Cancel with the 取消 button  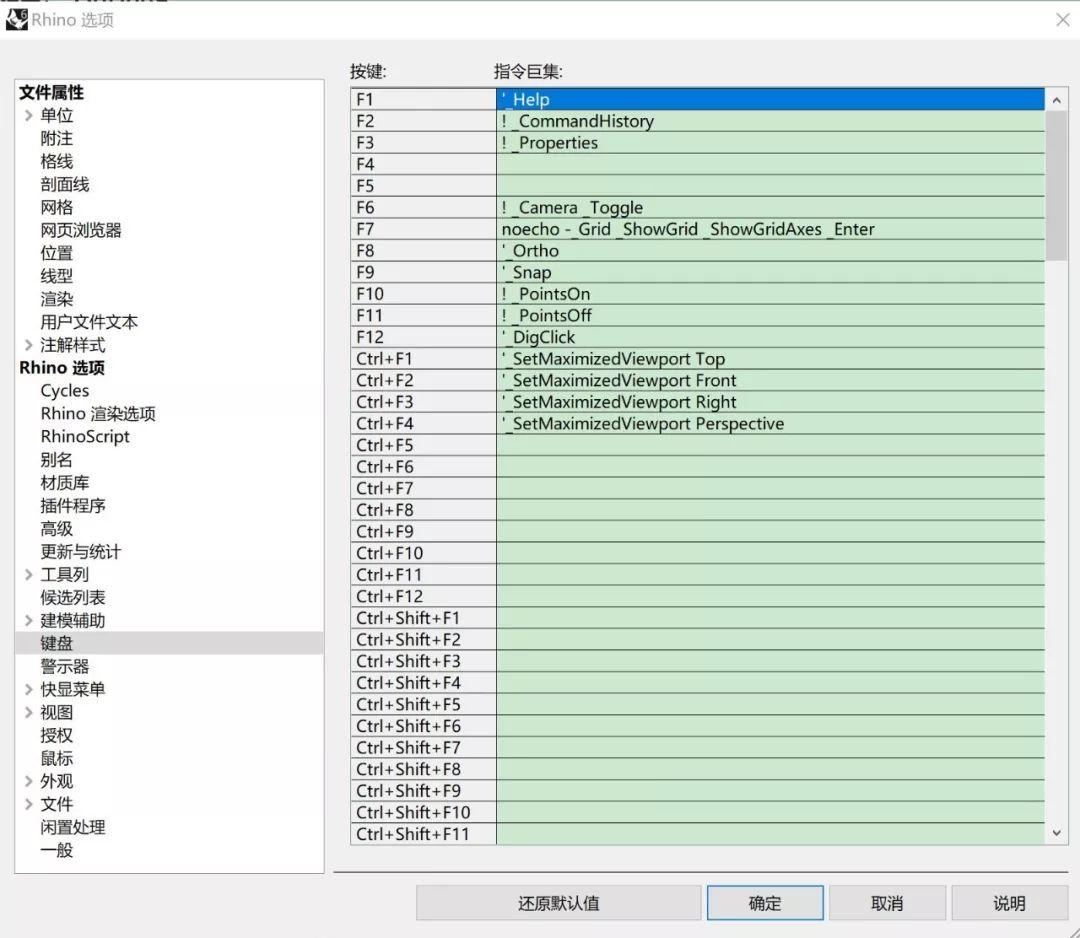[x=887, y=903]
